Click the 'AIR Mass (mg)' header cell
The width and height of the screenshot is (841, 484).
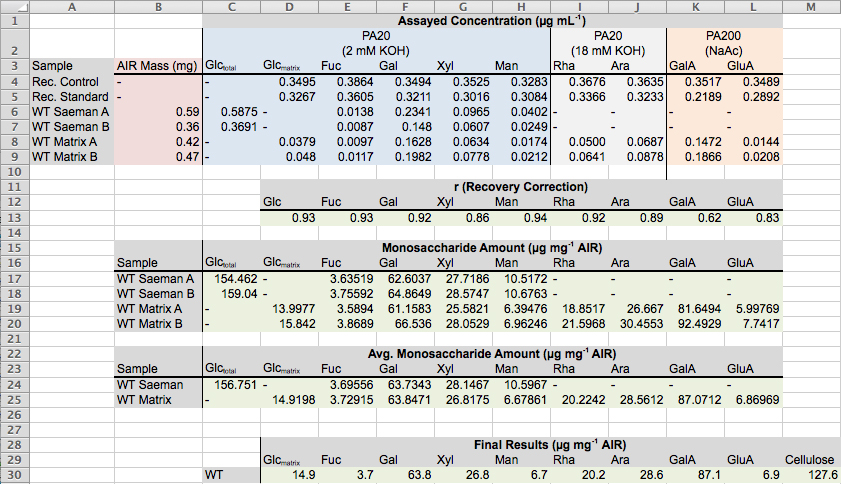coord(158,66)
